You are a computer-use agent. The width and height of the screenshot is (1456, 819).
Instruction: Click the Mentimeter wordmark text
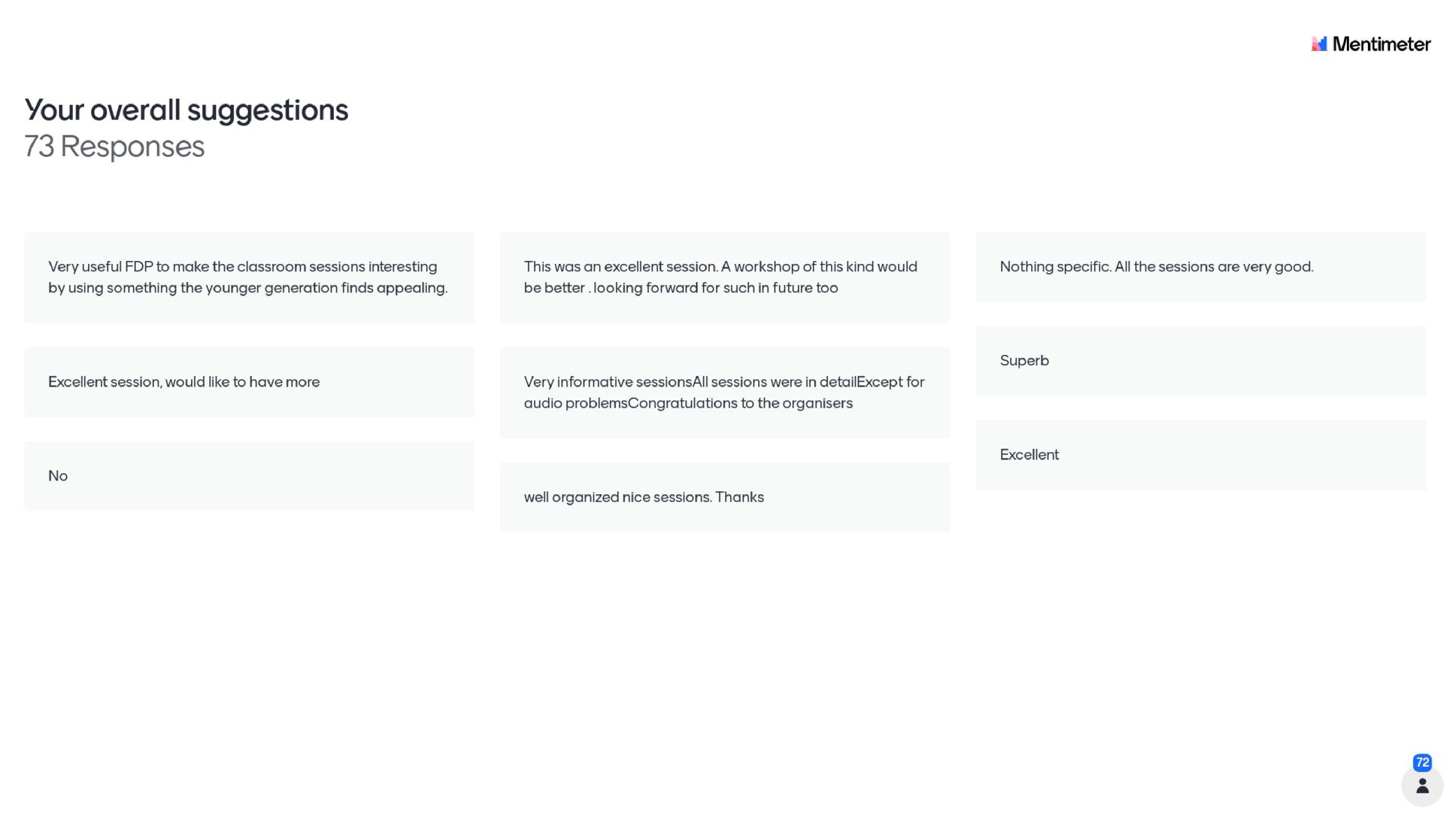coord(1381,44)
